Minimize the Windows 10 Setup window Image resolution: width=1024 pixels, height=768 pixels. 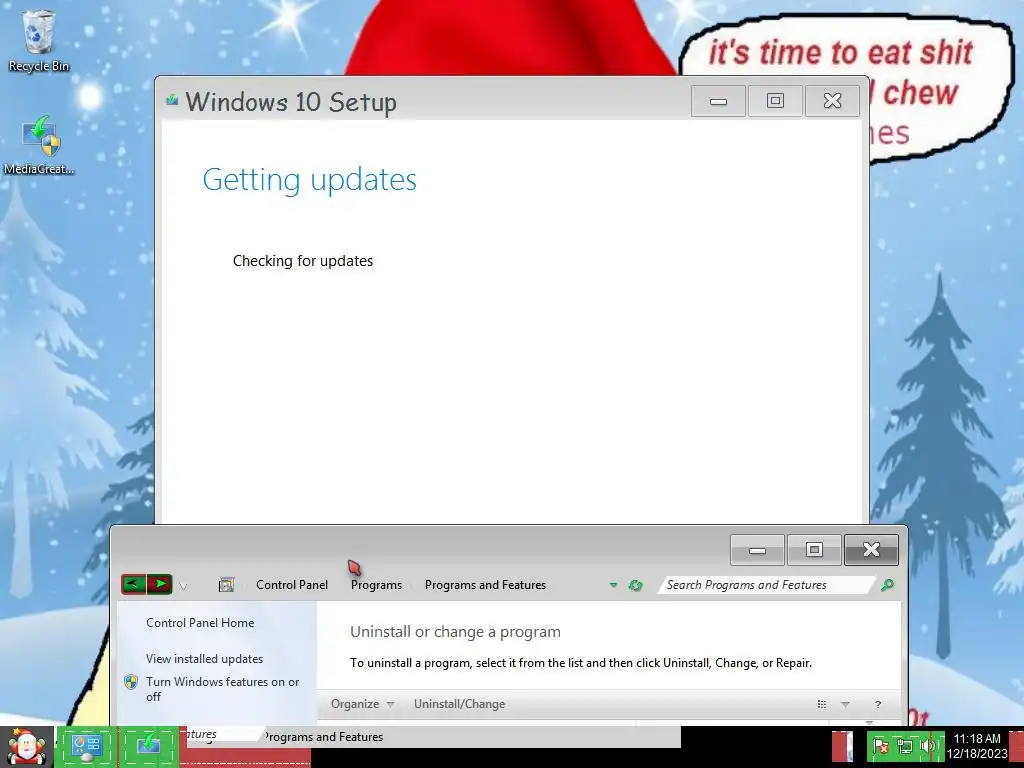pyautogui.click(x=718, y=101)
